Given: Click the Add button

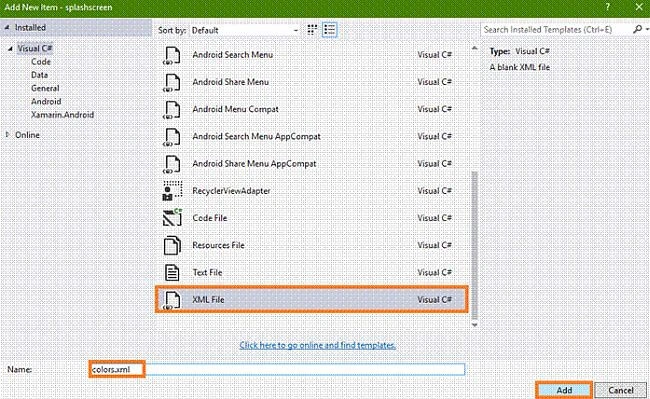Looking at the screenshot, I should point(564,390).
